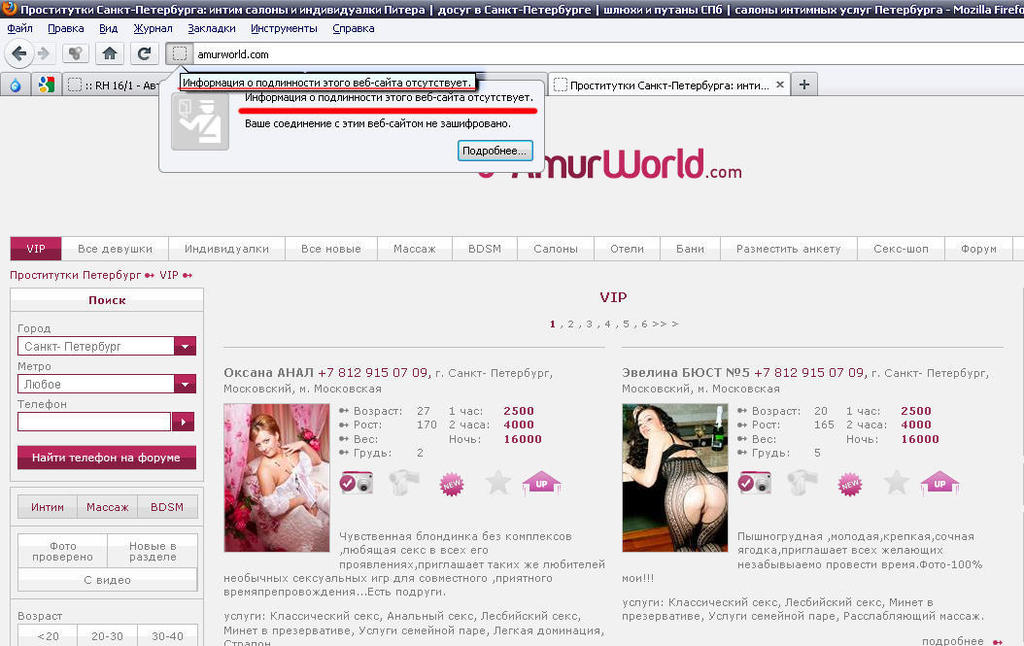Switch to the Форум navigation tab
1024x646 pixels.
pyautogui.click(x=978, y=249)
